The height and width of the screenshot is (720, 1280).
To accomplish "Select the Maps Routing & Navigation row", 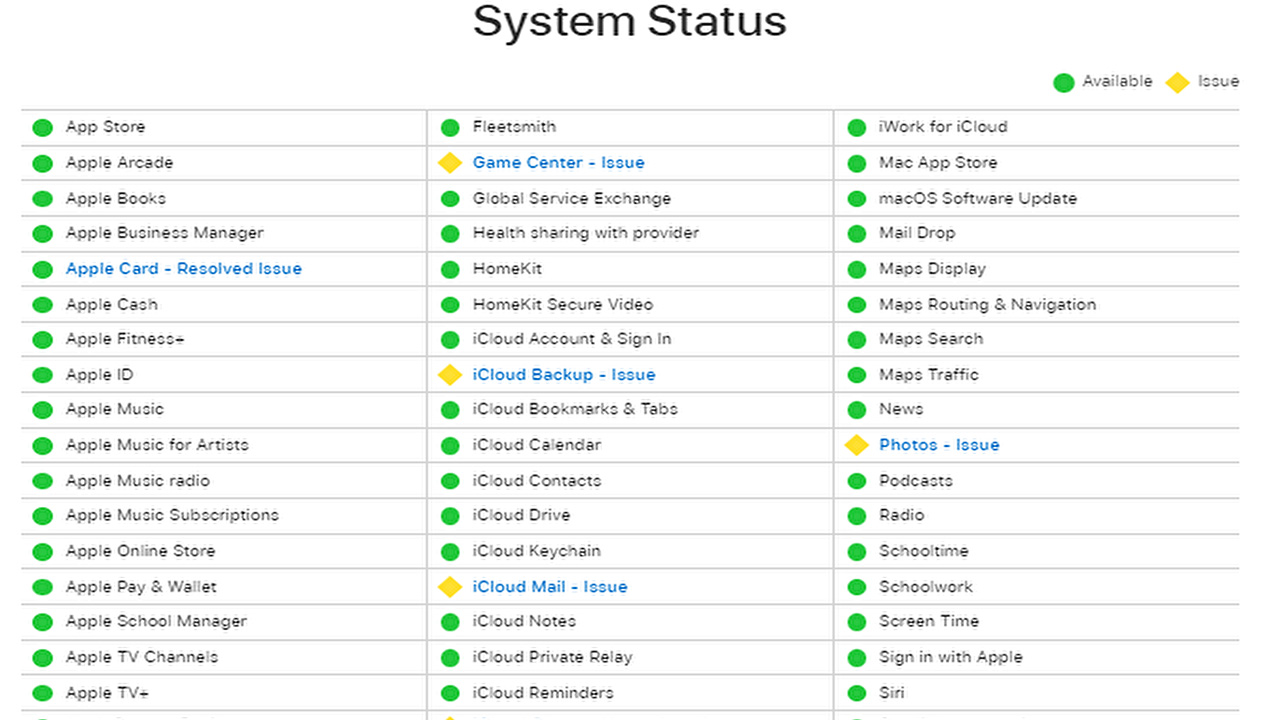I will point(987,304).
